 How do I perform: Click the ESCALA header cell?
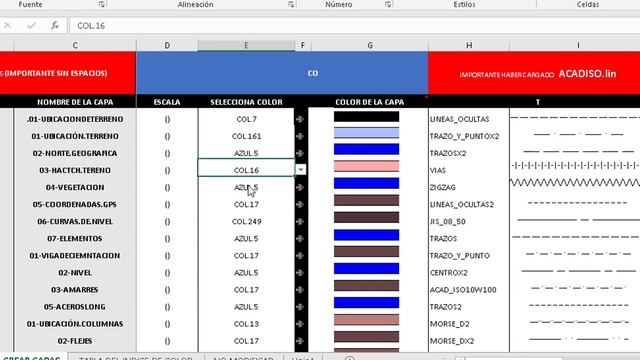[x=167, y=102]
